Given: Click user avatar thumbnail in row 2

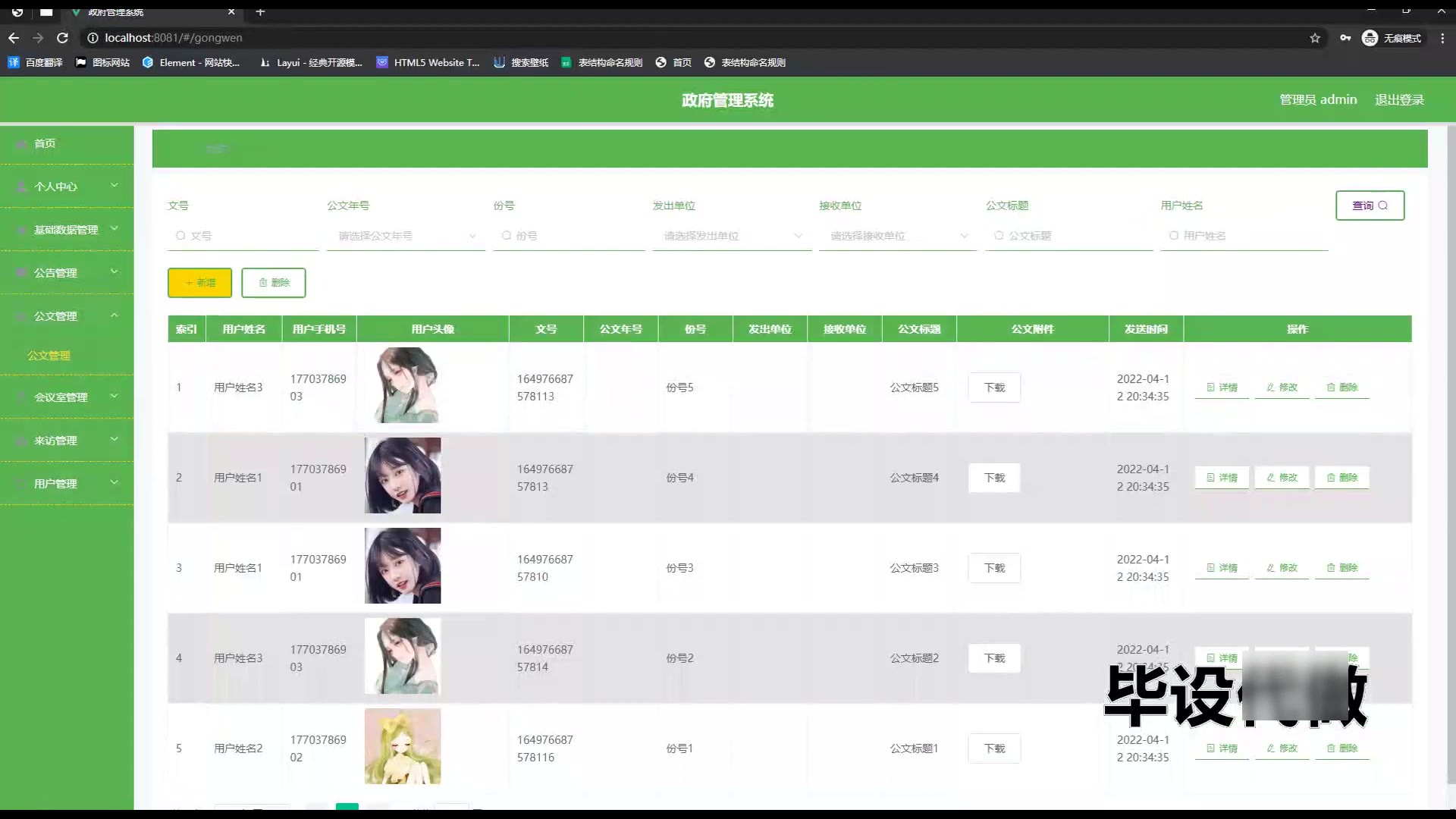Looking at the screenshot, I should pyautogui.click(x=403, y=475).
